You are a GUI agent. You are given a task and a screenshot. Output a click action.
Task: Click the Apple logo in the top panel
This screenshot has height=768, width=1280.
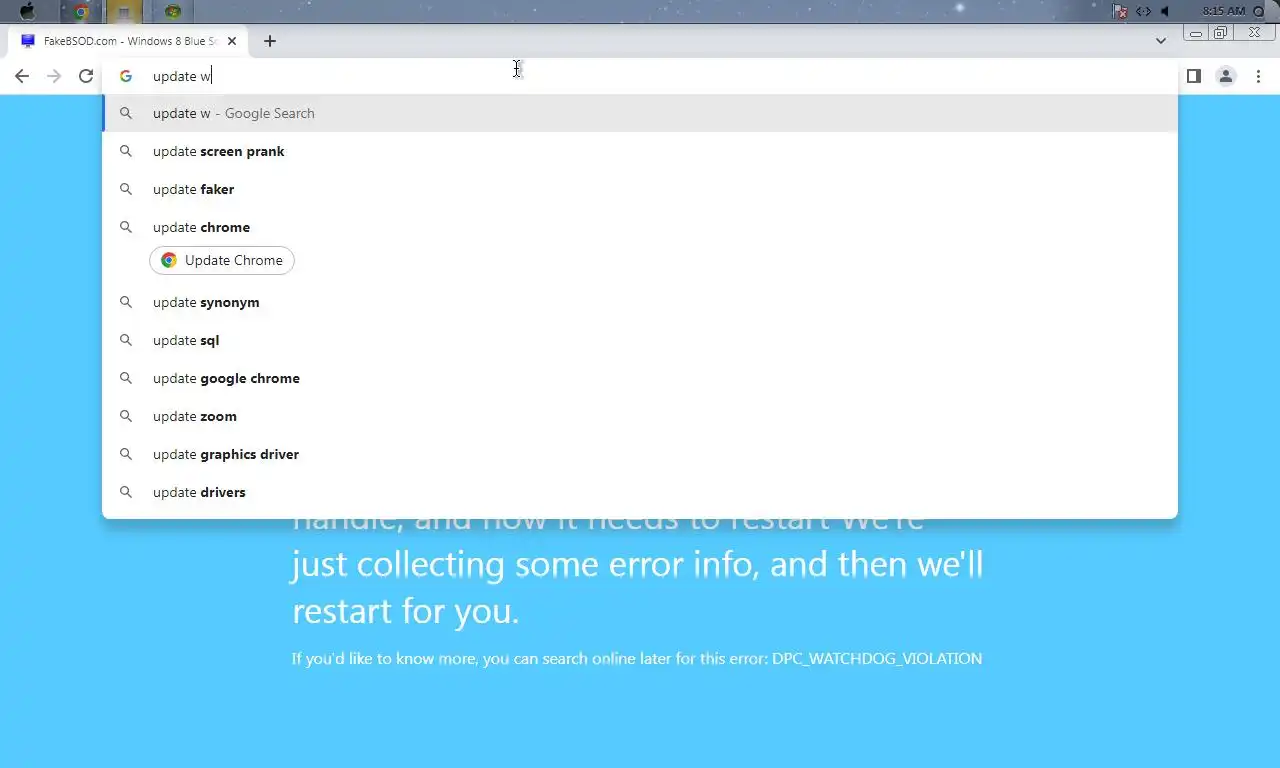pos(27,12)
